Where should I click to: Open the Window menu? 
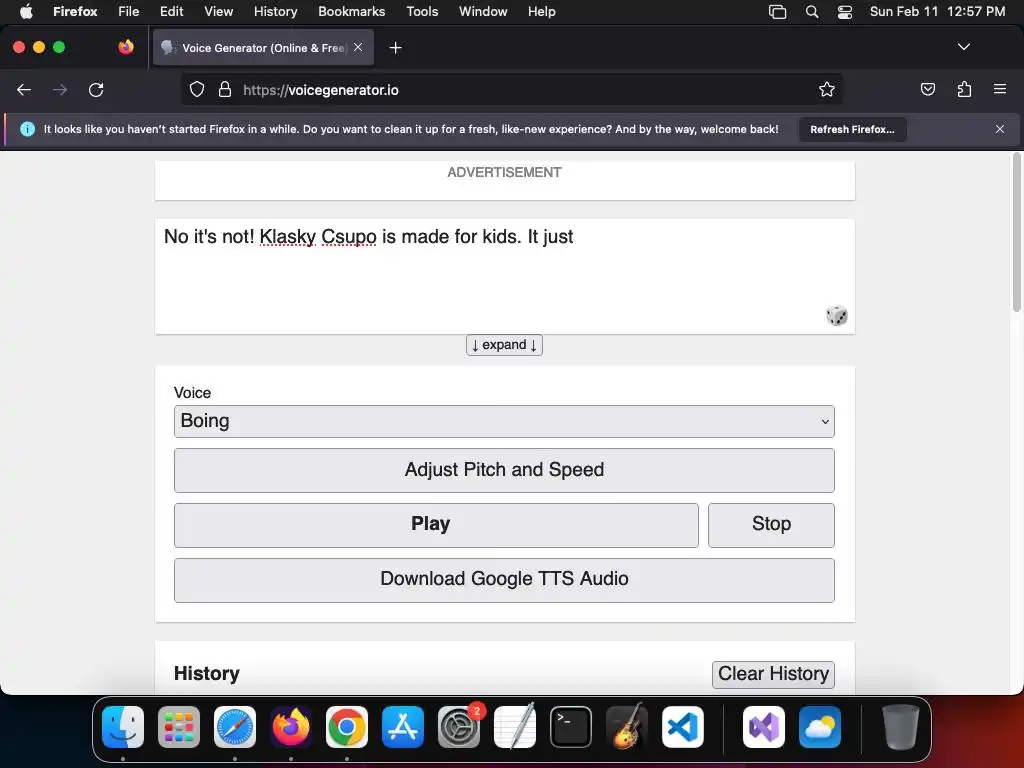tap(483, 12)
